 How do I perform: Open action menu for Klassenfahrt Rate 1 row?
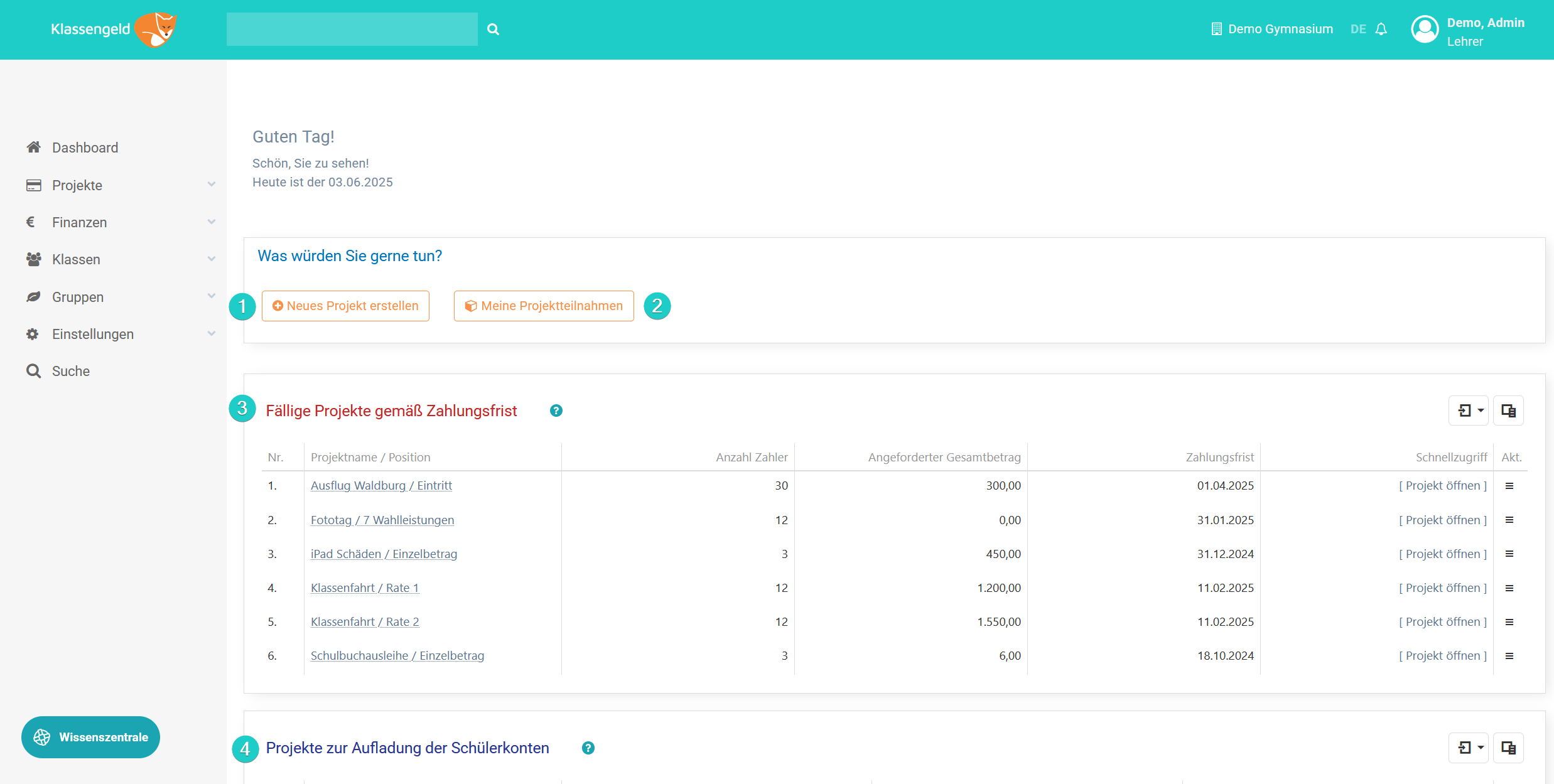click(x=1509, y=588)
